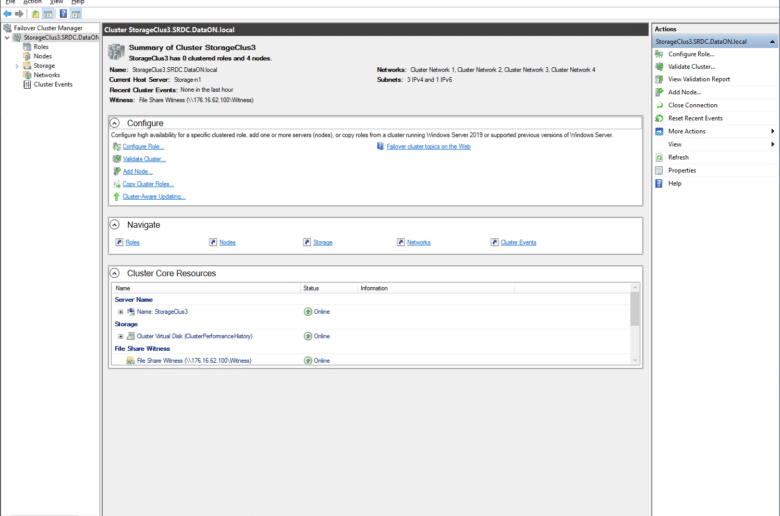The height and width of the screenshot is (516, 780).
Task: Select the File Share Witness resource row
Action: [371, 361]
